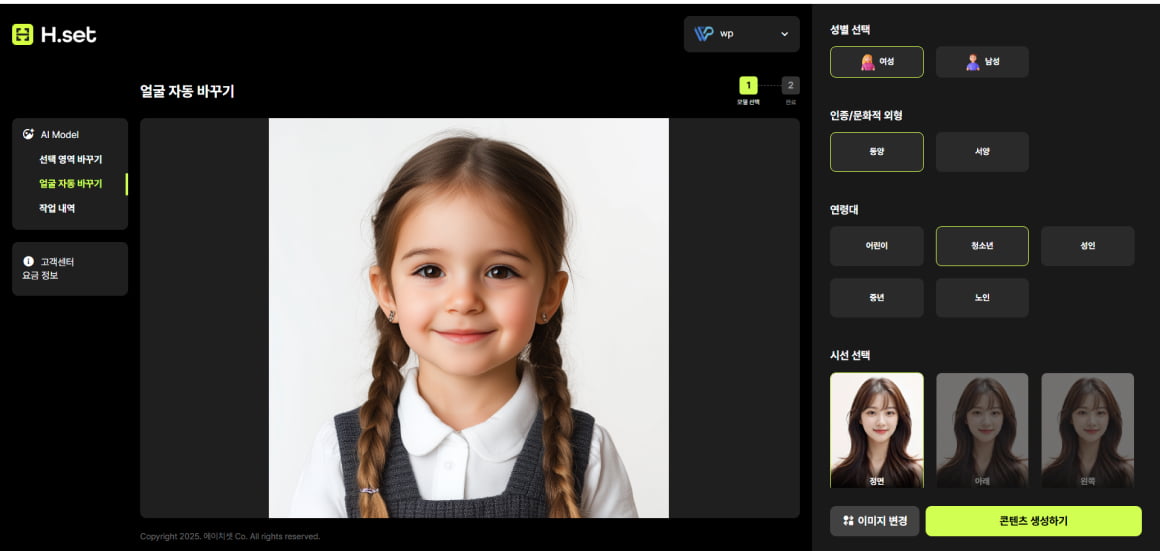Click the AI Model icon in sidebar
The image size is (1160, 551).
click(x=28, y=134)
